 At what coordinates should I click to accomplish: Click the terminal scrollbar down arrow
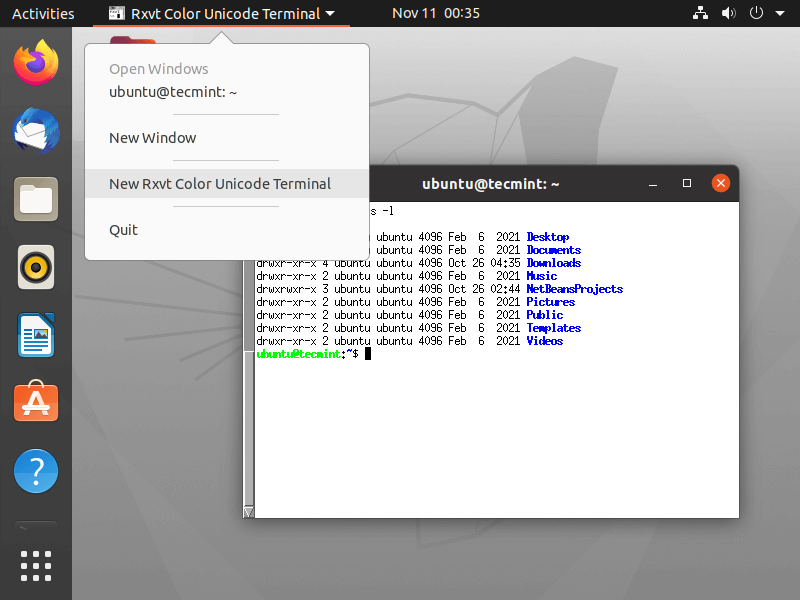(x=248, y=512)
